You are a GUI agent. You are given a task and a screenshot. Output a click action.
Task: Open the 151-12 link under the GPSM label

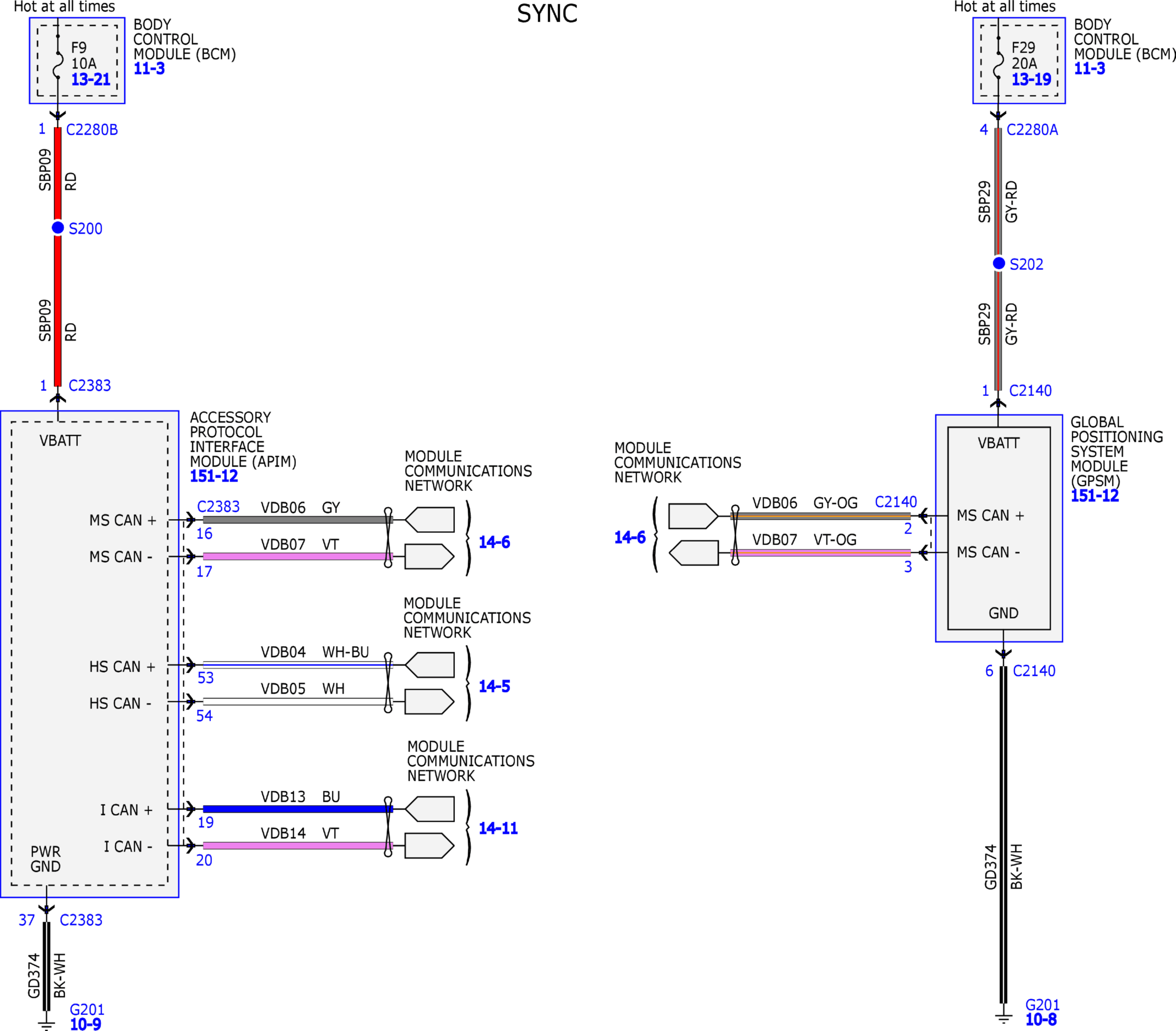pos(1094,495)
